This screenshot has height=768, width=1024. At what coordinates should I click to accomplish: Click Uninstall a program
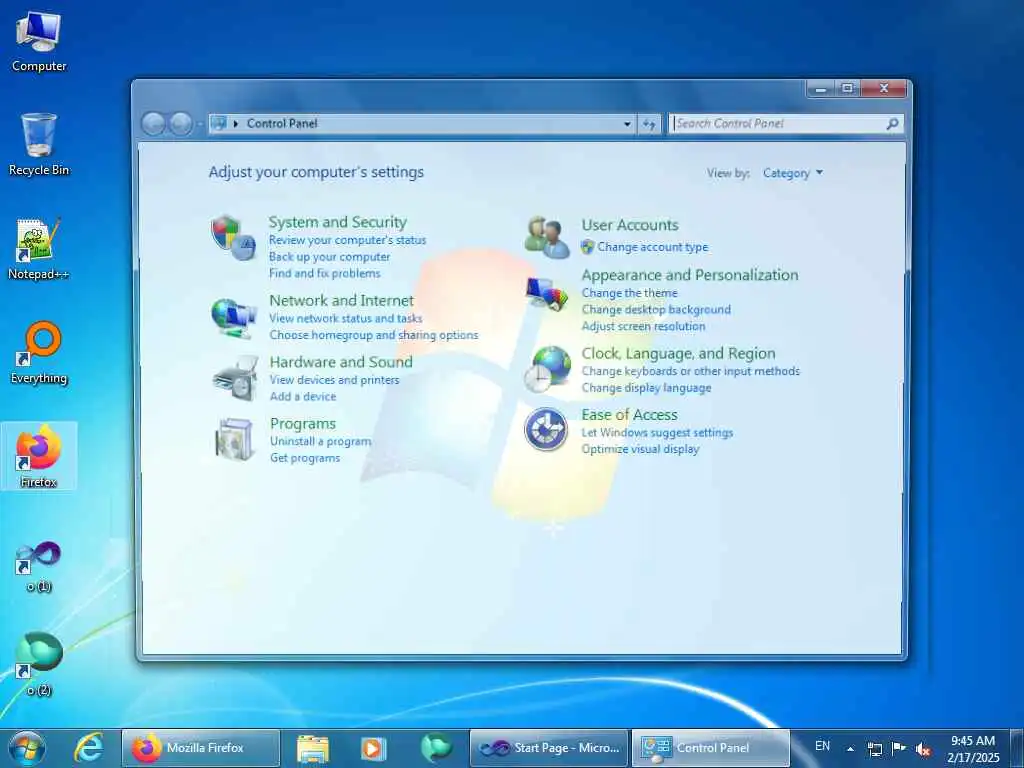321,441
